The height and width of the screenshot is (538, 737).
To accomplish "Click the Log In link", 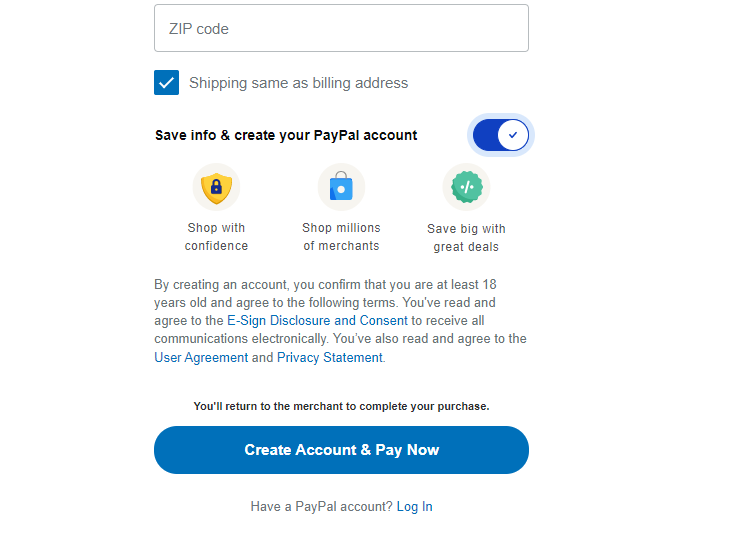I will 415,507.
